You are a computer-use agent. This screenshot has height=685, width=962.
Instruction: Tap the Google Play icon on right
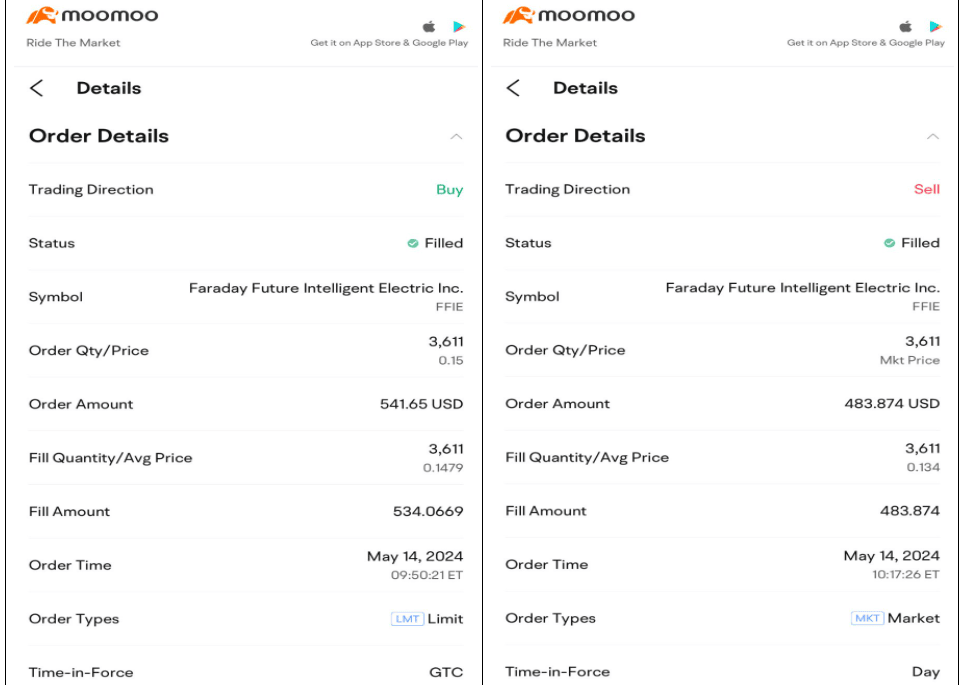(936, 27)
